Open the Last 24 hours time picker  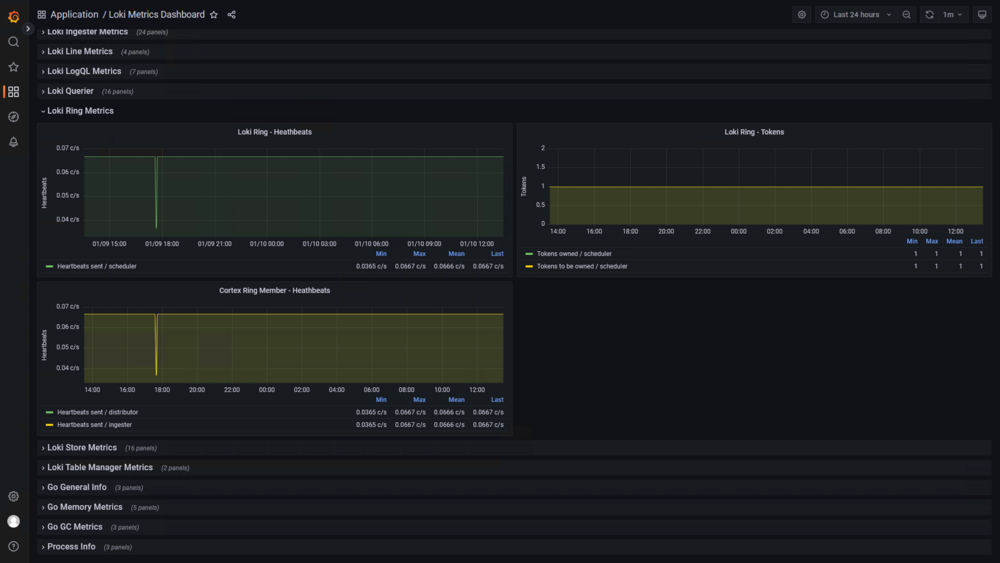pyautogui.click(x=856, y=15)
